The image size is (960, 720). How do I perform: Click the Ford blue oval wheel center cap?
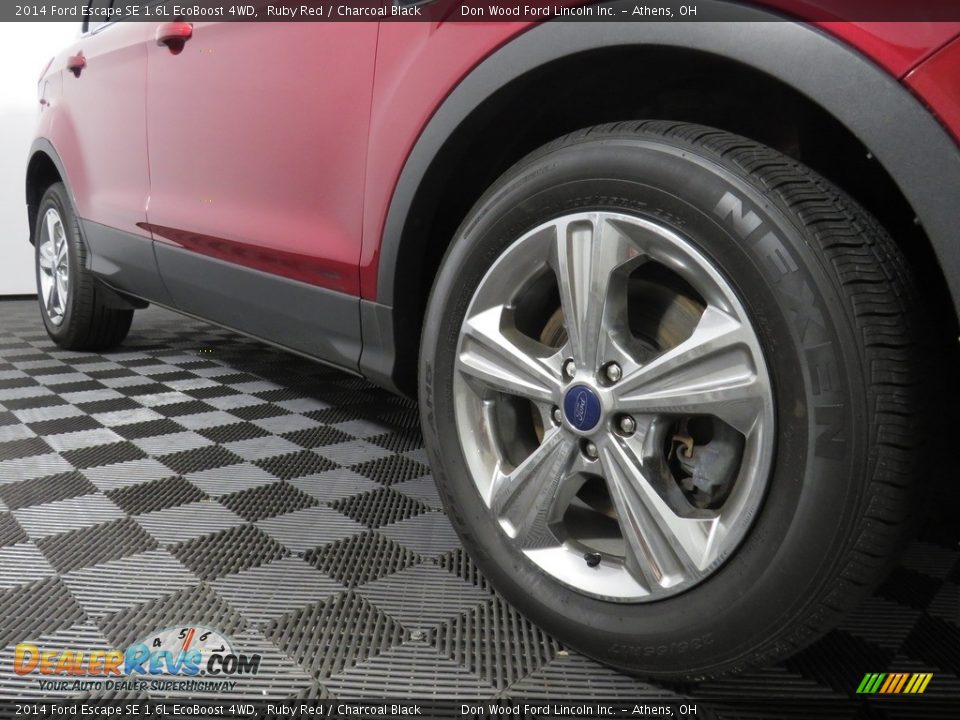point(581,407)
